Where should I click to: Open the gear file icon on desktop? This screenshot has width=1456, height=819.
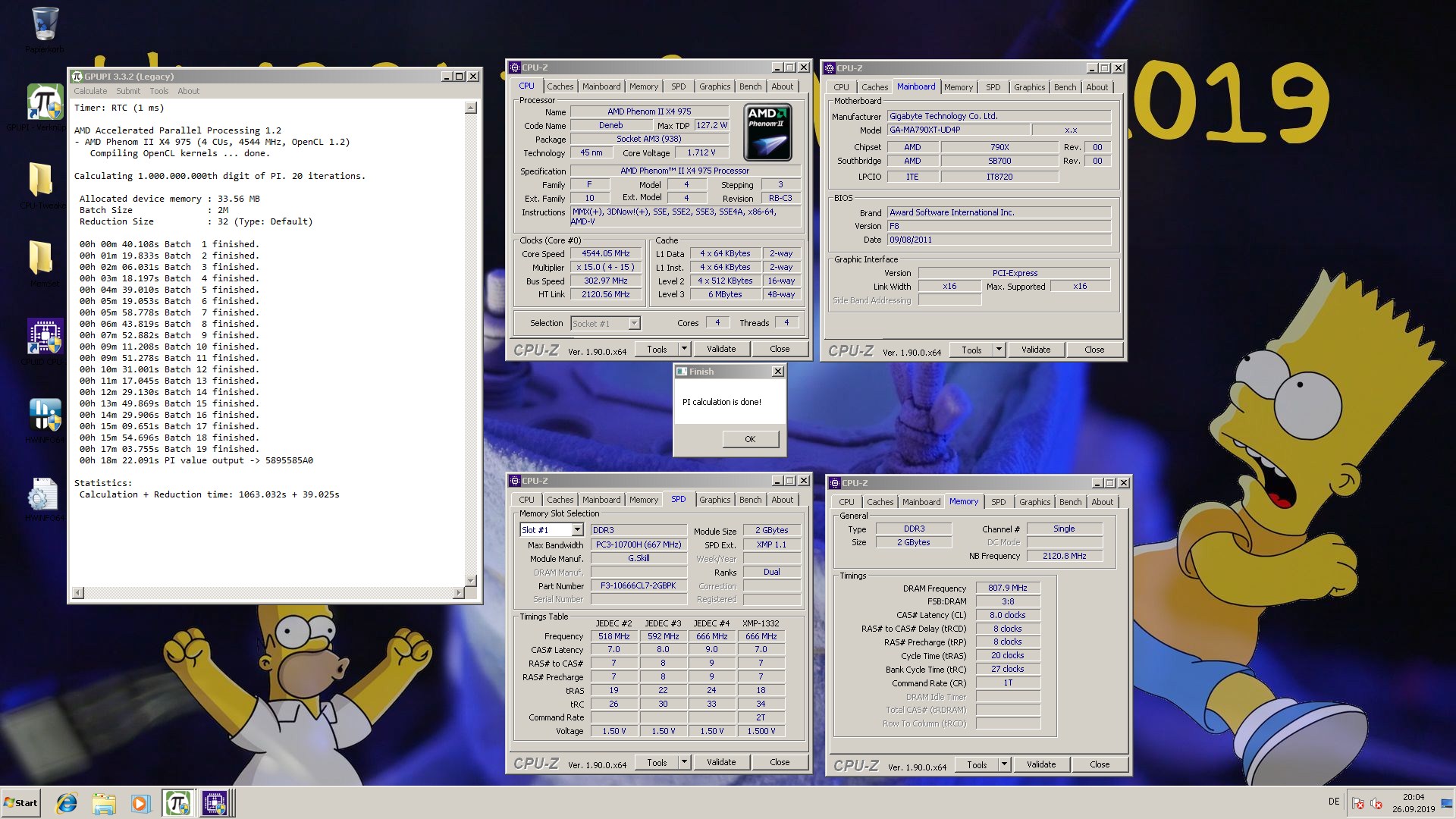(42, 494)
